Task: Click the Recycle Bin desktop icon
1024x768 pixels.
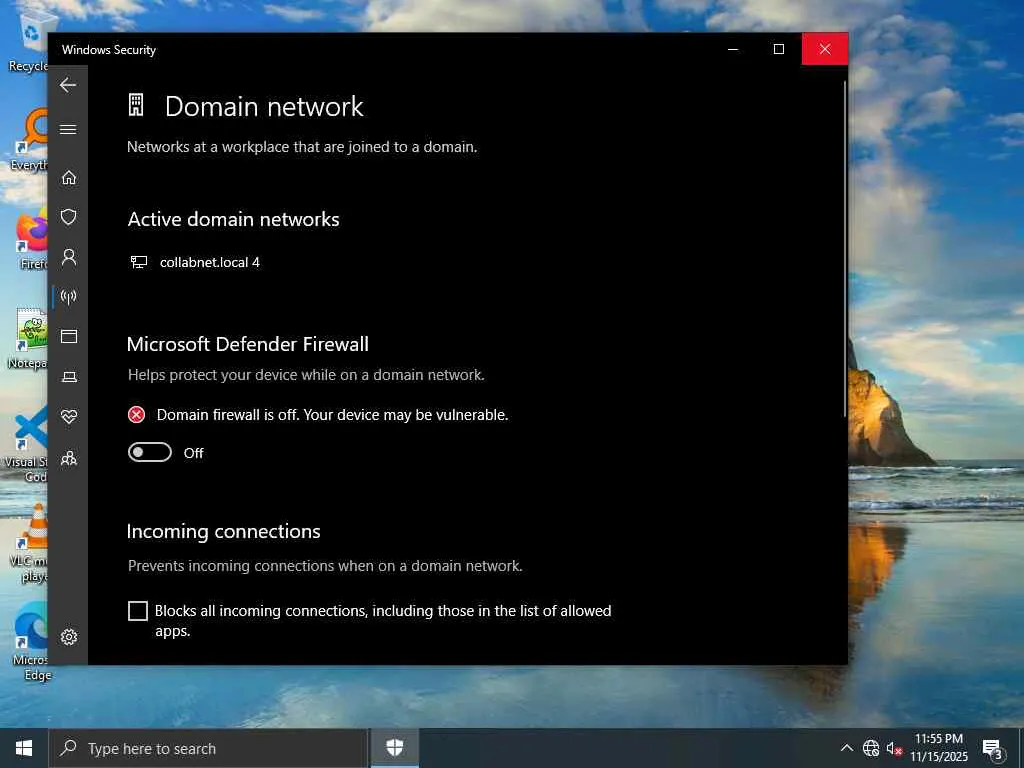Action: click(29, 40)
